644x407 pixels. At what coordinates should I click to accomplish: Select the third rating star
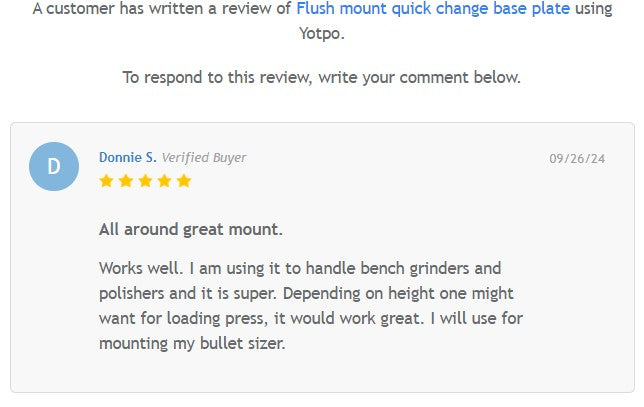[x=144, y=181]
